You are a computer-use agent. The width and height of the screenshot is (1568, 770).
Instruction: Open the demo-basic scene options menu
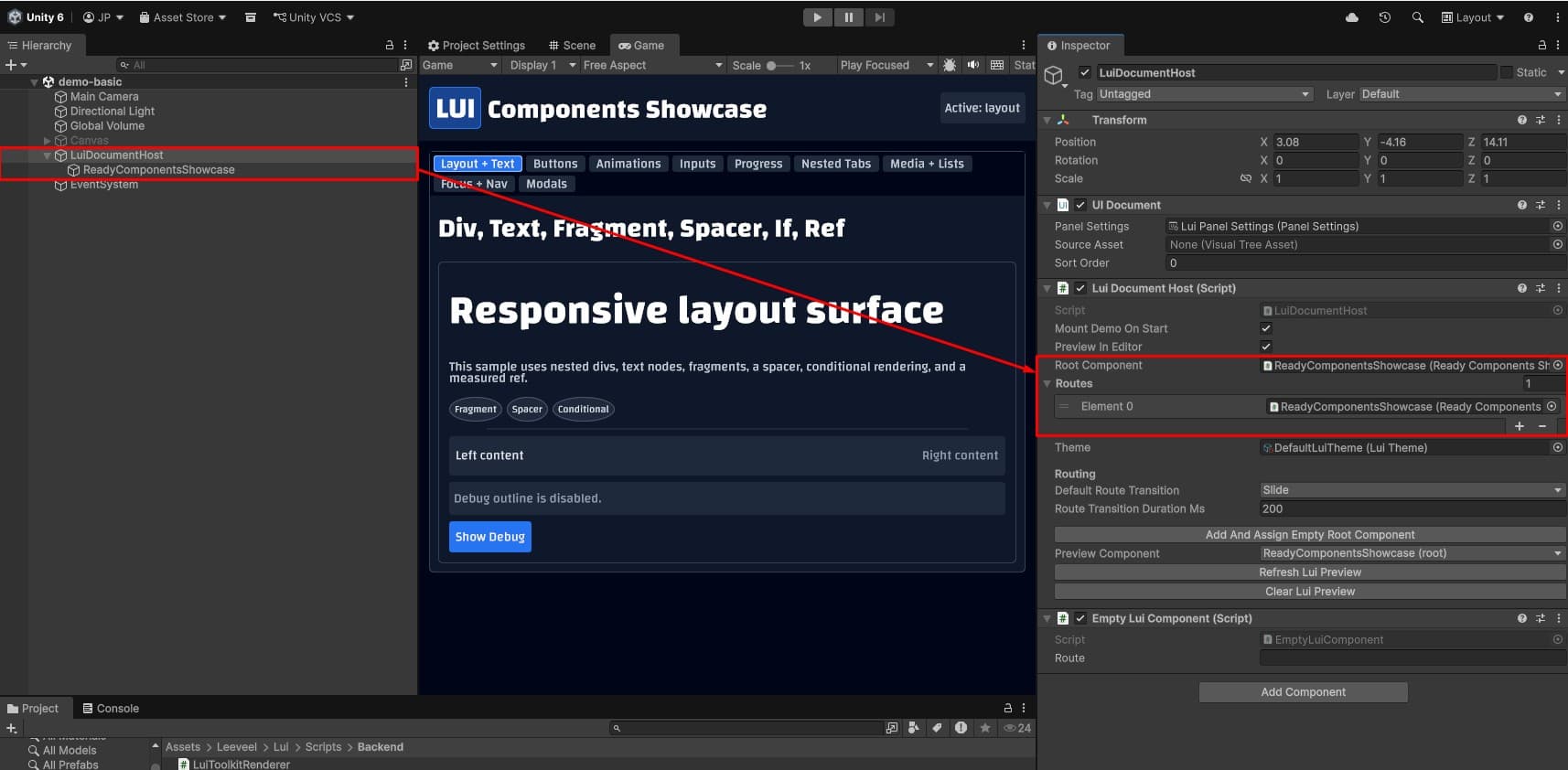(406, 81)
